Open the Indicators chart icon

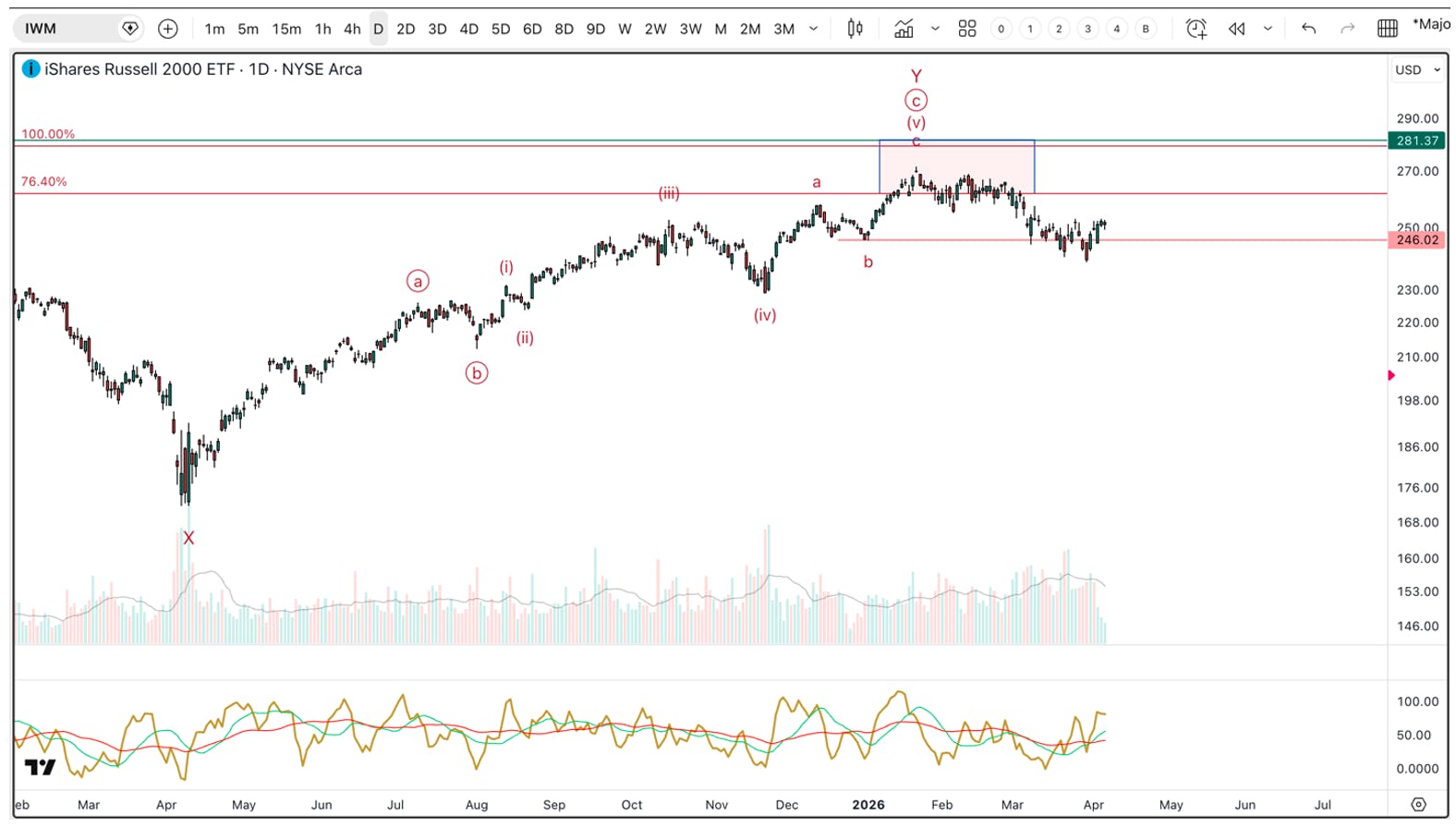(x=904, y=29)
